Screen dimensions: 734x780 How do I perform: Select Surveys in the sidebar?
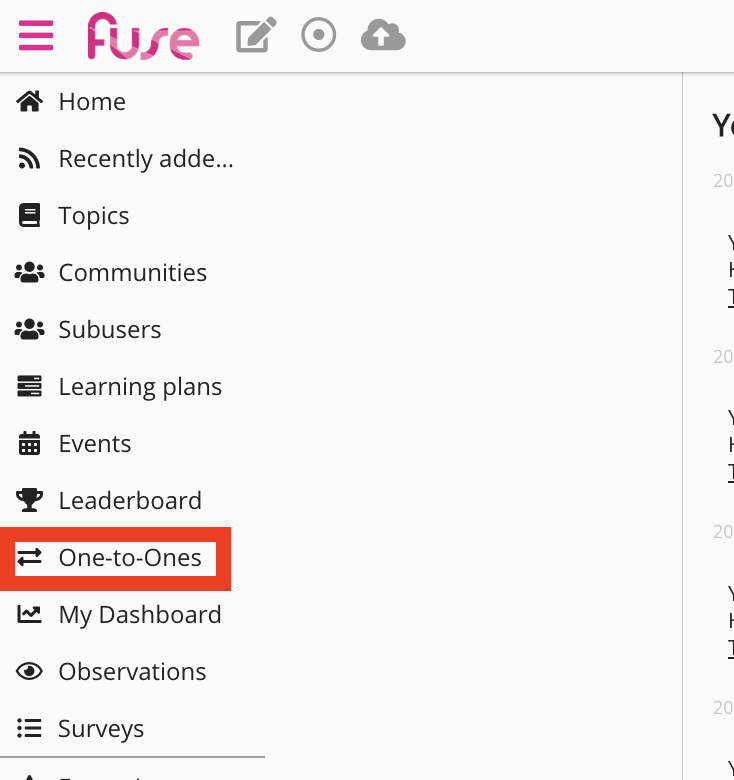click(x=101, y=728)
